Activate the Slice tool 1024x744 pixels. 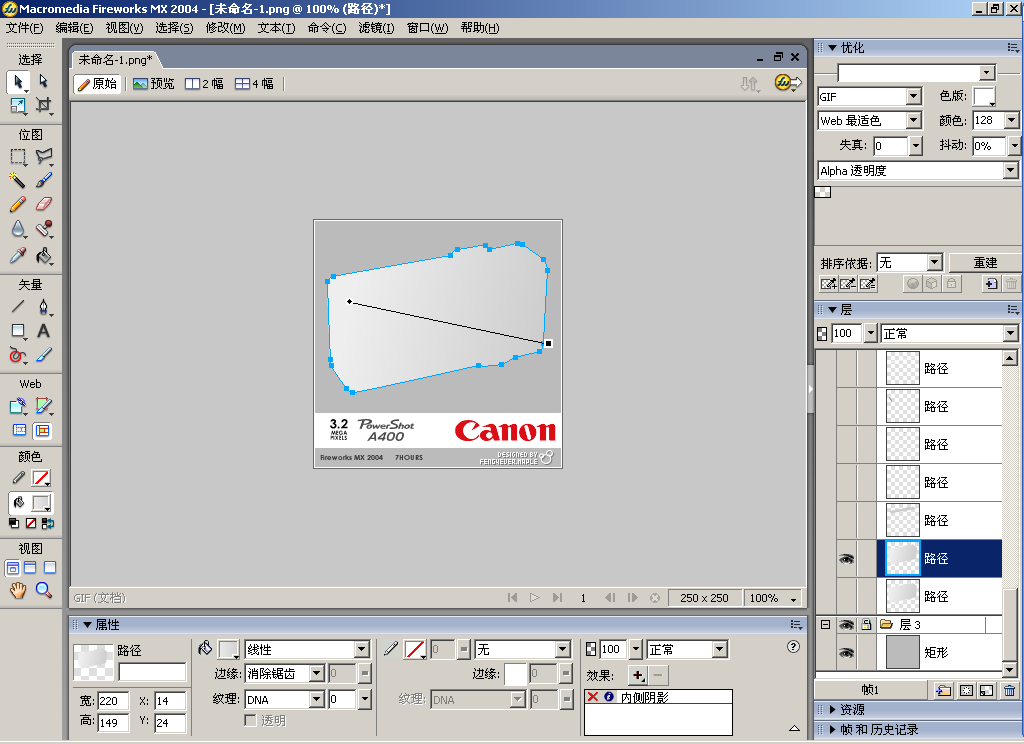[x=43, y=406]
